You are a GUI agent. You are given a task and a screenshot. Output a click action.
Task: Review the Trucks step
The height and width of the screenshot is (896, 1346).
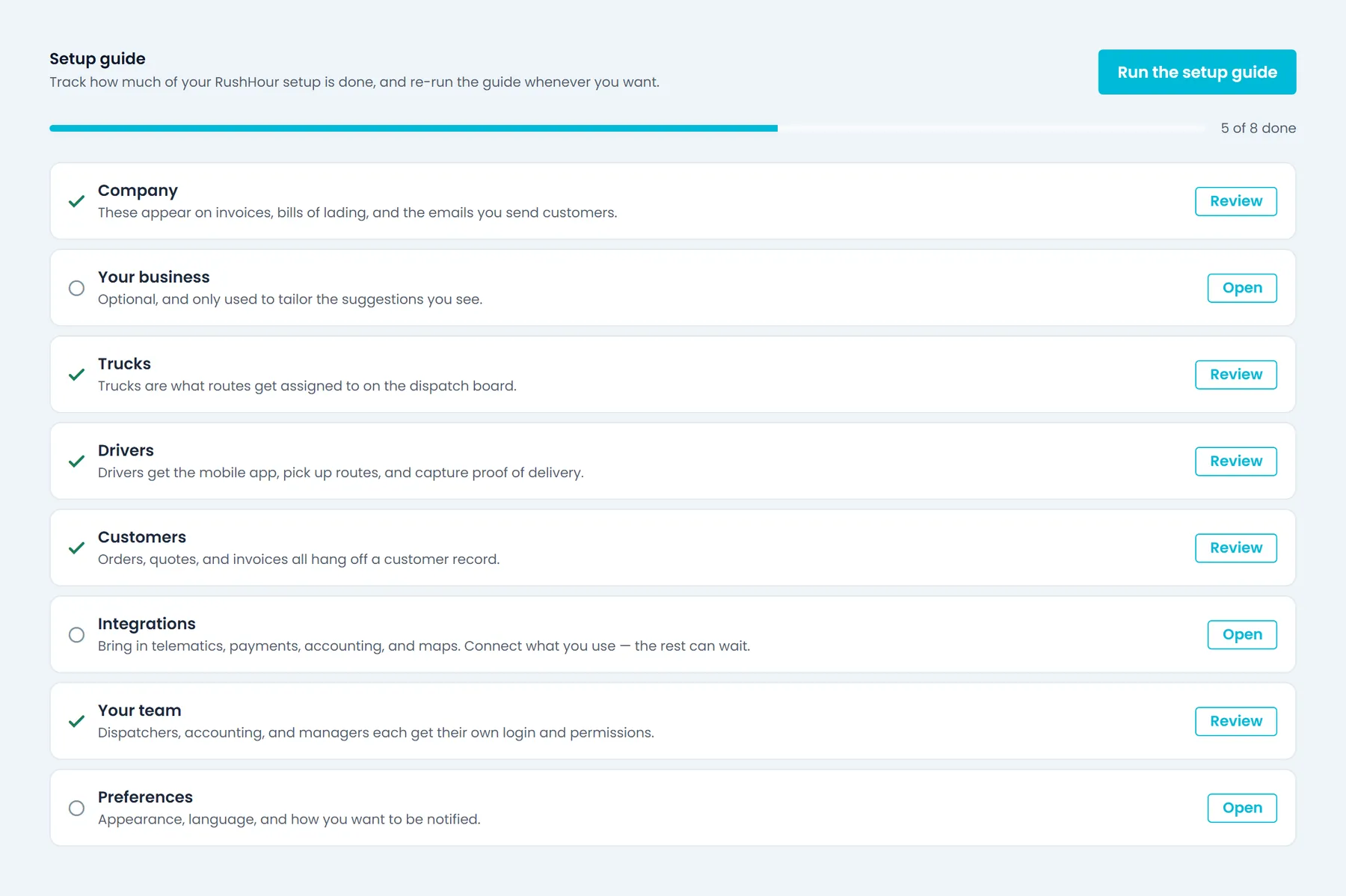pos(1236,375)
